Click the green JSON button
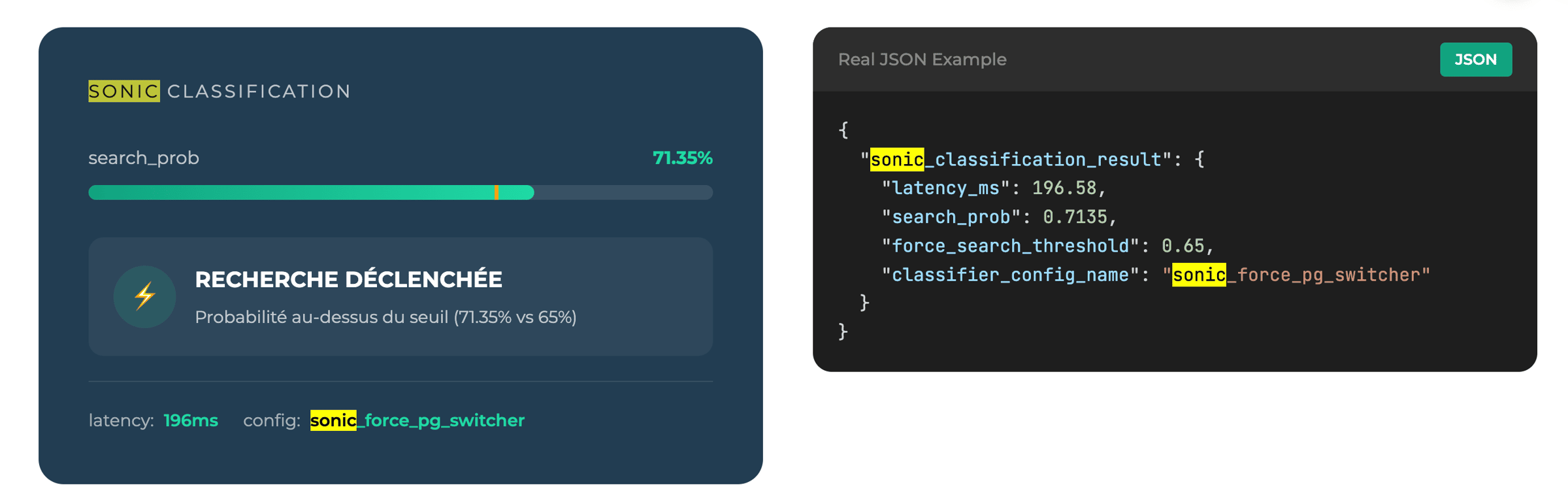 point(1475,60)
